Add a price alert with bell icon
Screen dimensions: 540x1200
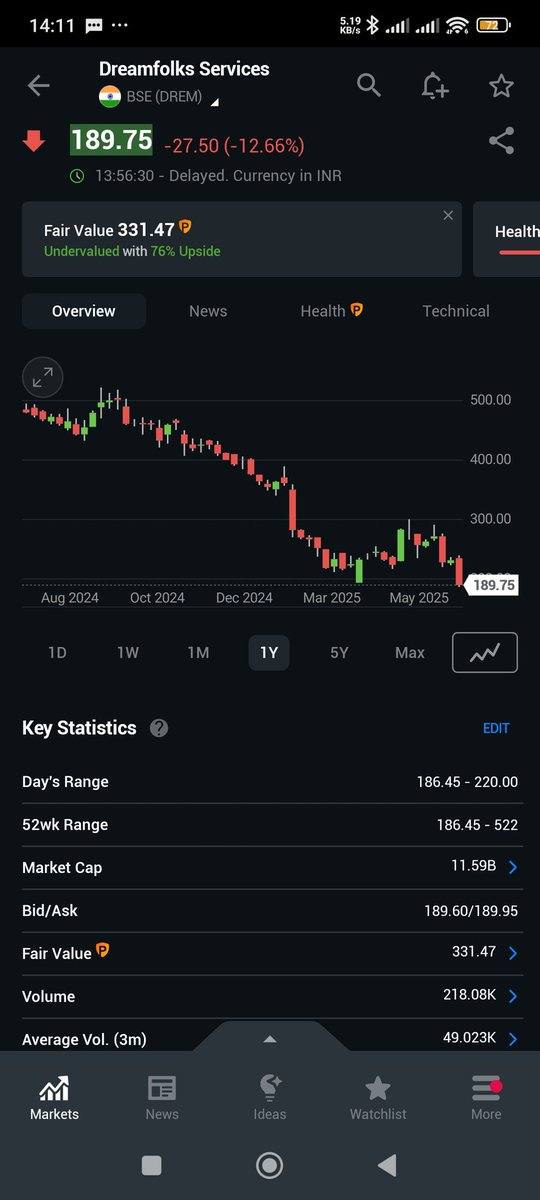tap(435, 86)
